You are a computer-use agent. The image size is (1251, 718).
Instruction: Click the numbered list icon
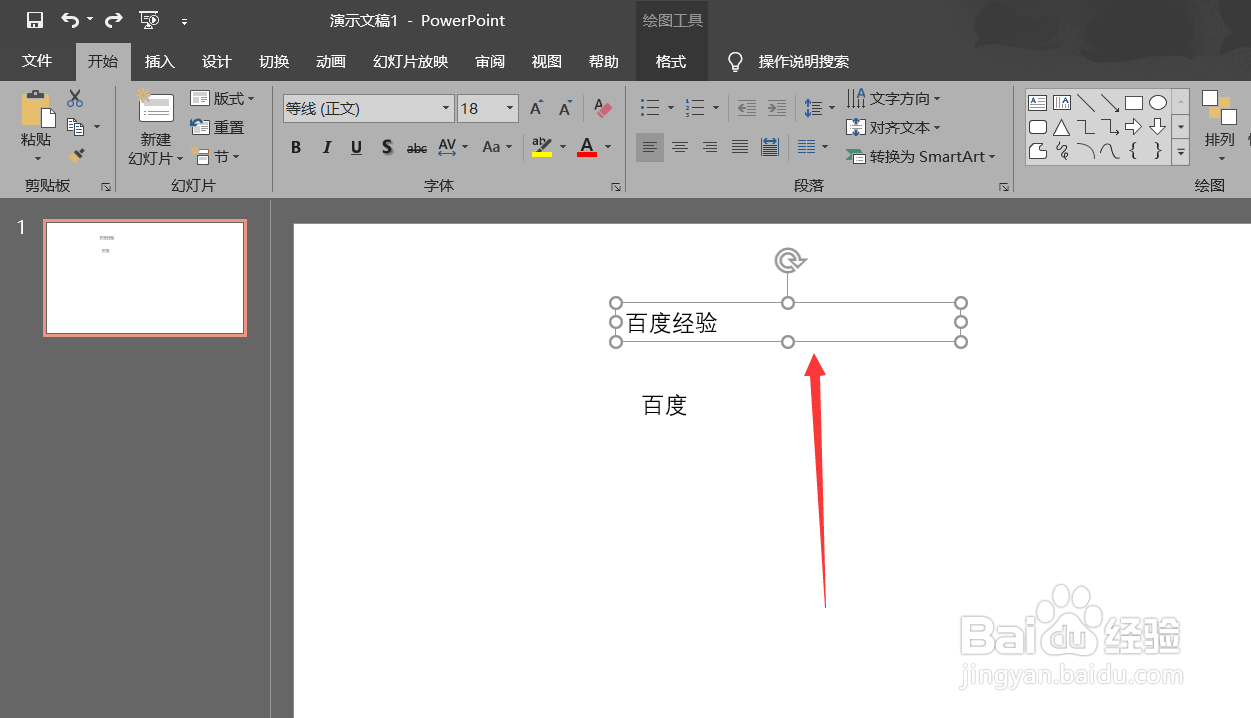[x=696, y=107]
